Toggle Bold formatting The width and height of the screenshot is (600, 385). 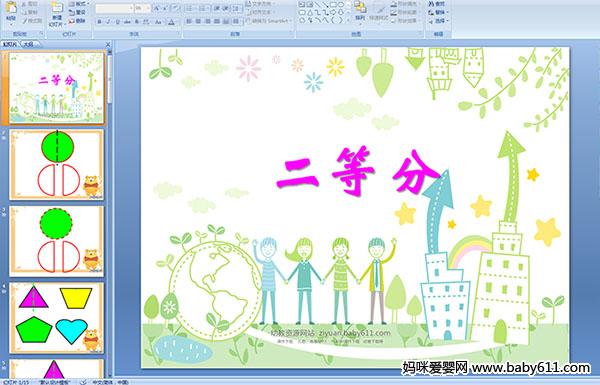(99, 22)
